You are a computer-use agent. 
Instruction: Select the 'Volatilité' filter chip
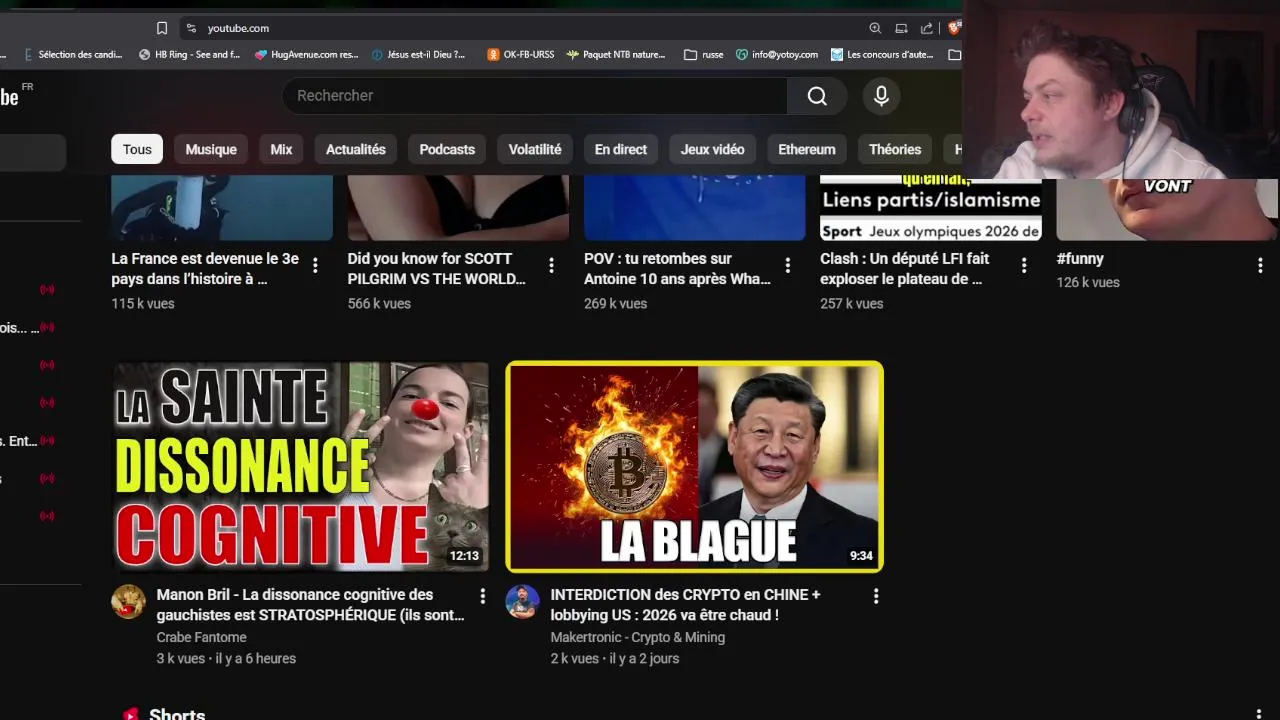(535, 149)
